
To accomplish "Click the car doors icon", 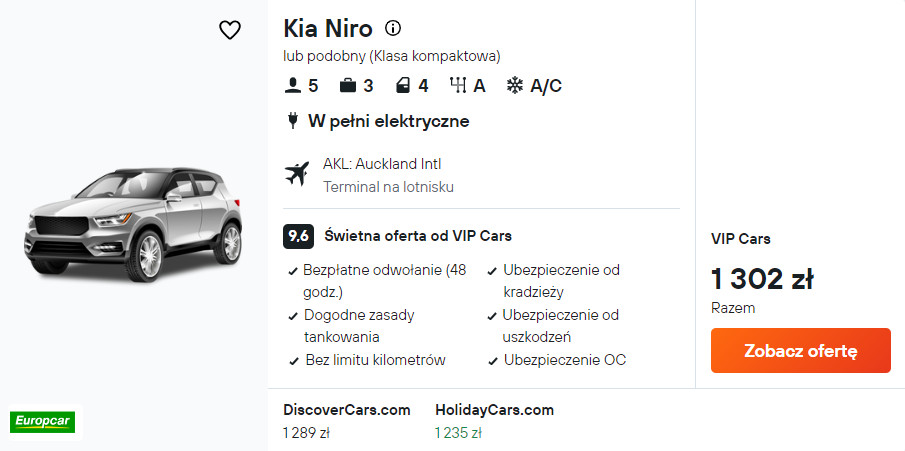I will [x=403, y=86].
